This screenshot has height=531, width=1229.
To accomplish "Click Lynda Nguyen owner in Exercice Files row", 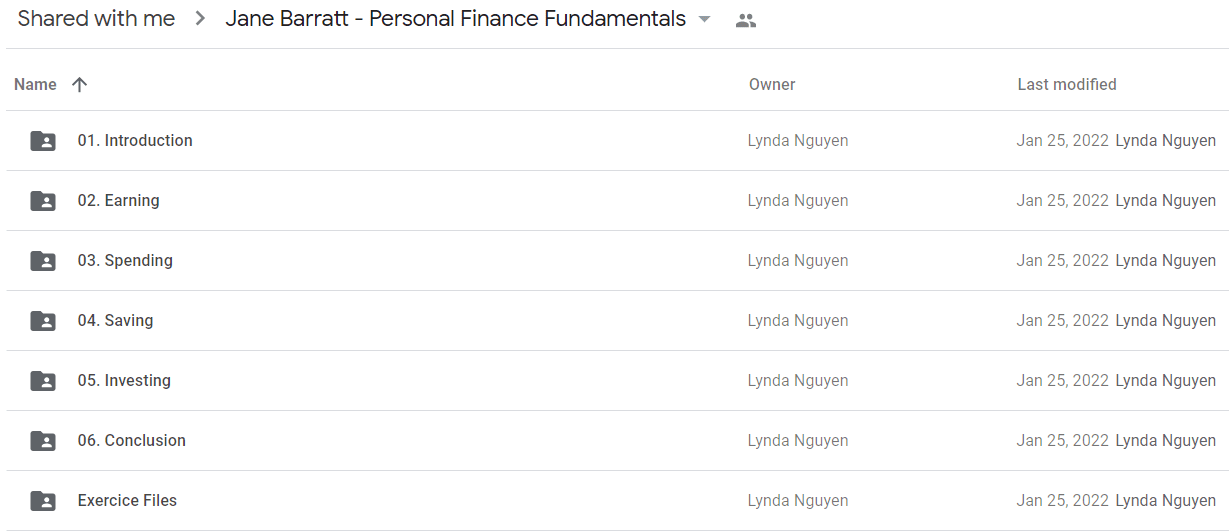I will pos(798,501).
